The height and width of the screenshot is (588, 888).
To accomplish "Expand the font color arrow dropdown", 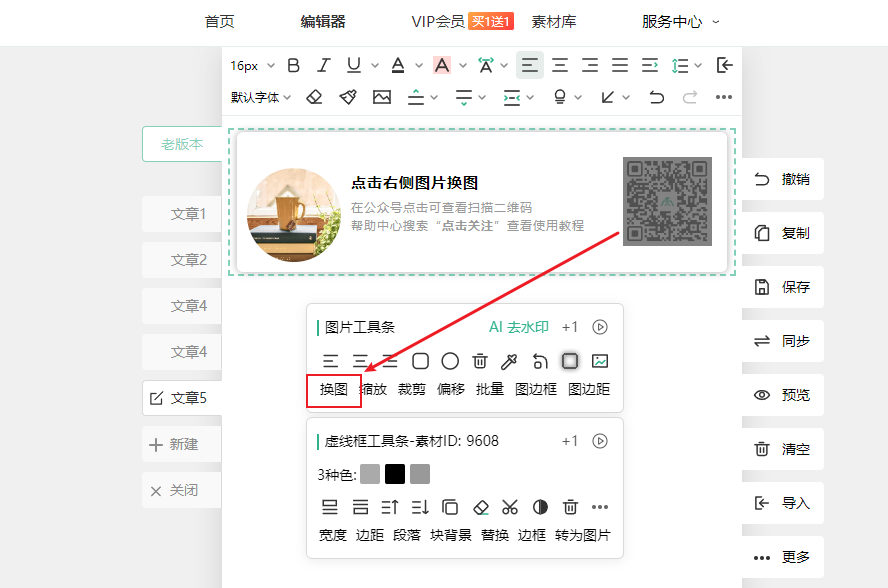I will pos(419,66).
